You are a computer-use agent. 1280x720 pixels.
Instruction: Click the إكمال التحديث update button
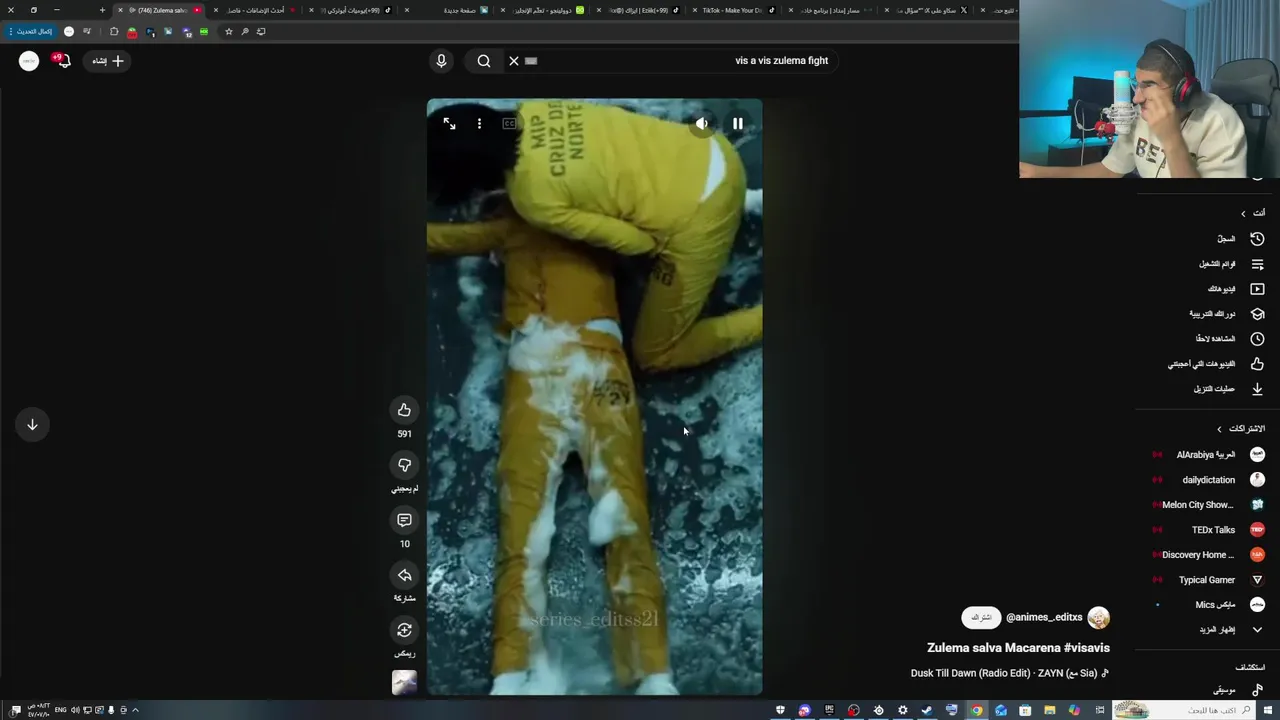point(29,31)
